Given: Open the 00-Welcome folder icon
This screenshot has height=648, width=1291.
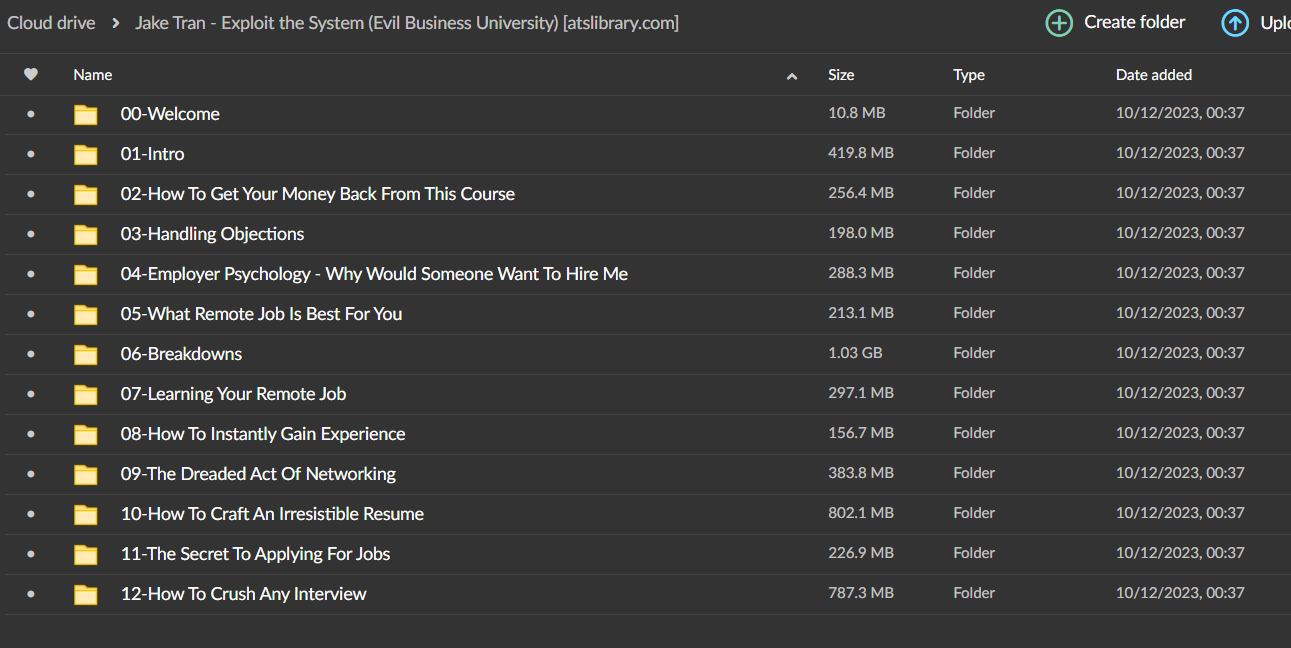Looking at the screenshot, I should coord(86,115).
